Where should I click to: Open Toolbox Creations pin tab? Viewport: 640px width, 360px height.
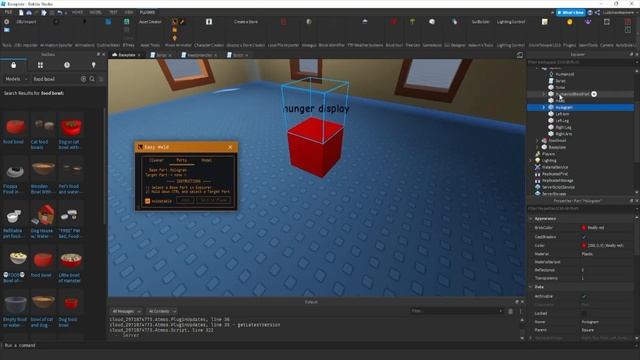93,65
